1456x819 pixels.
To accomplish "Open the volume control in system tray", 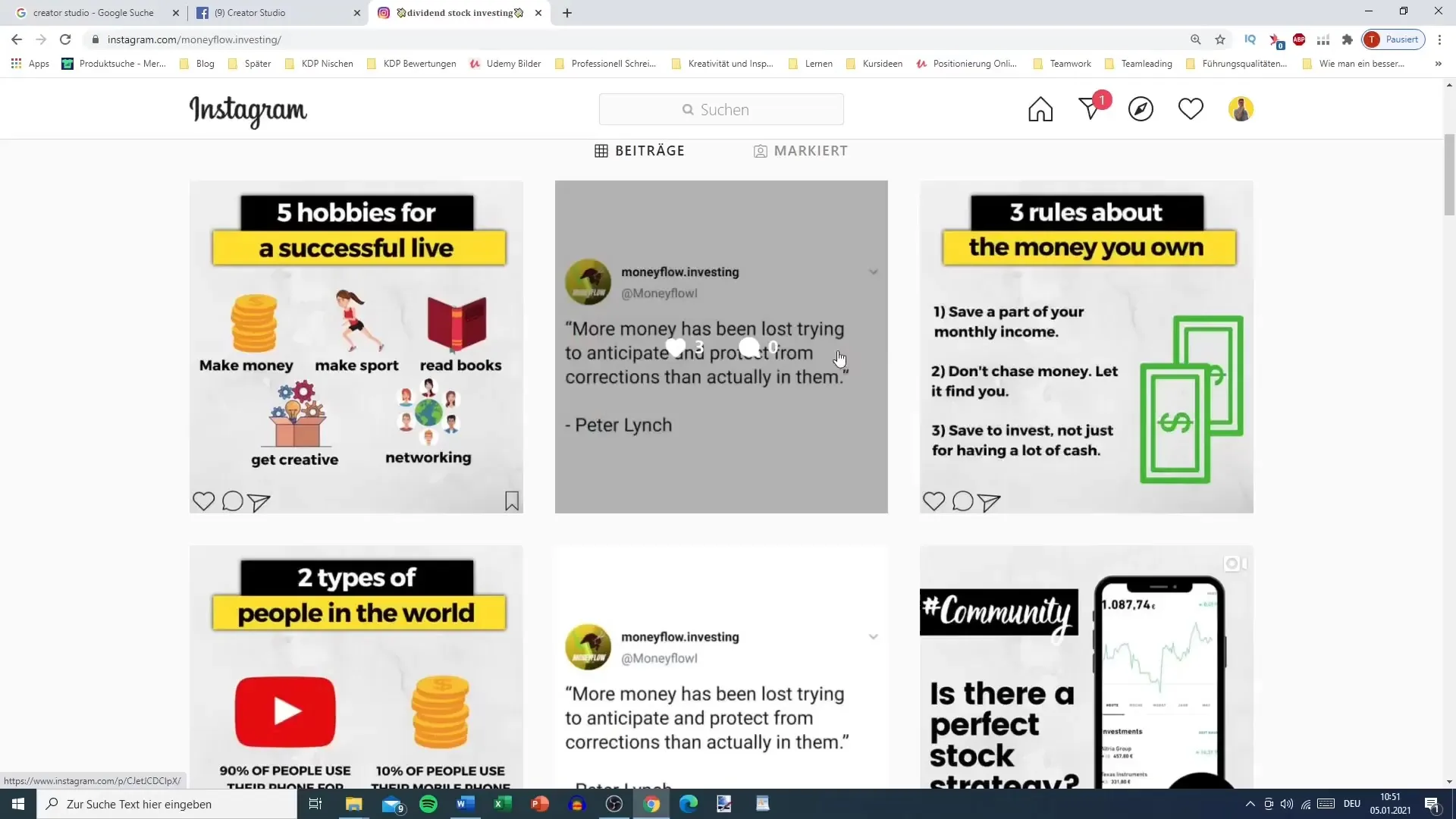I will pos(1287,804).
